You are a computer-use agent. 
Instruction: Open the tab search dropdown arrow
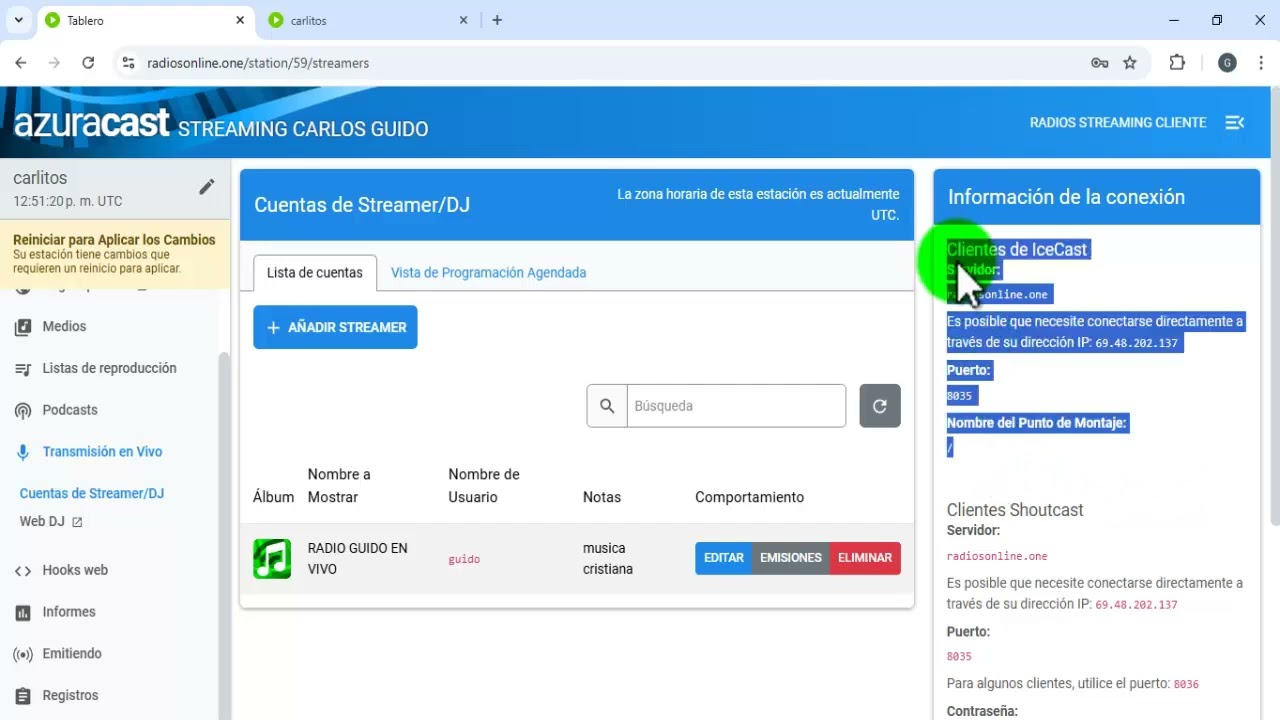click(18, 20)
